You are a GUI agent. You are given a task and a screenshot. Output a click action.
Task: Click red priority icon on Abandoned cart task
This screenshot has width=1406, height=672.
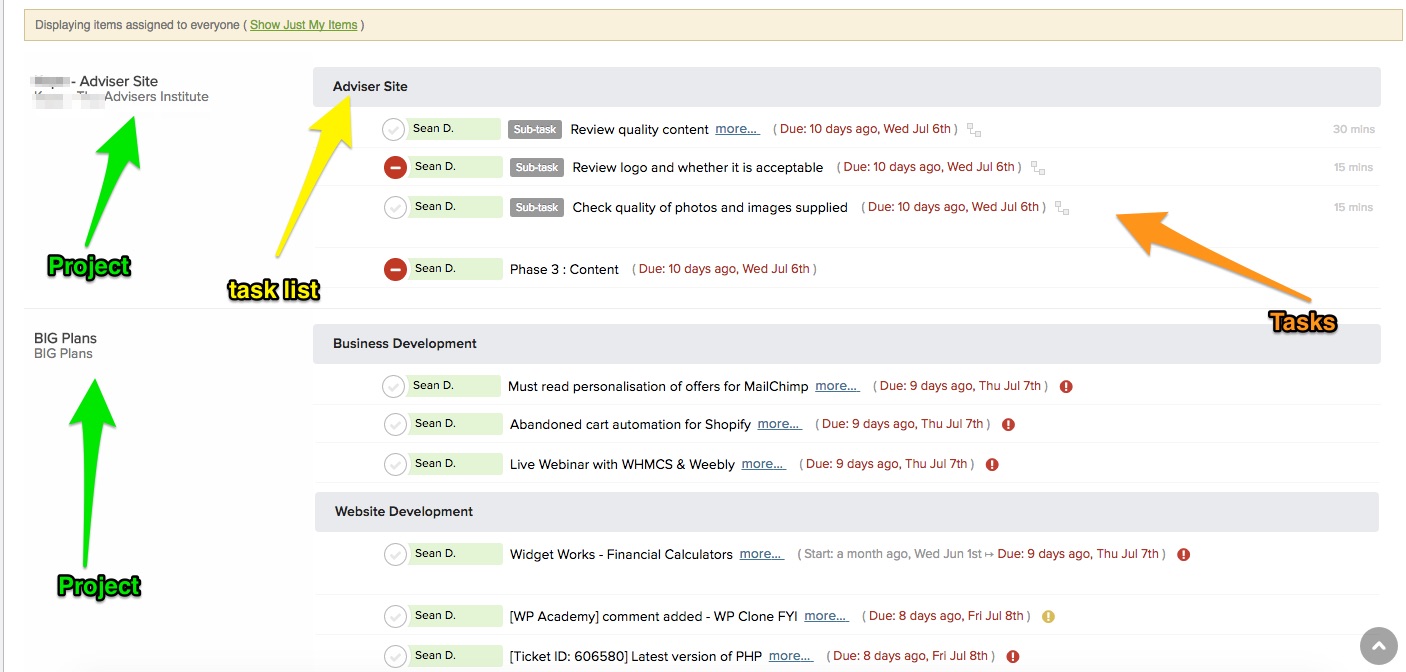click(x=1008, y=425)
